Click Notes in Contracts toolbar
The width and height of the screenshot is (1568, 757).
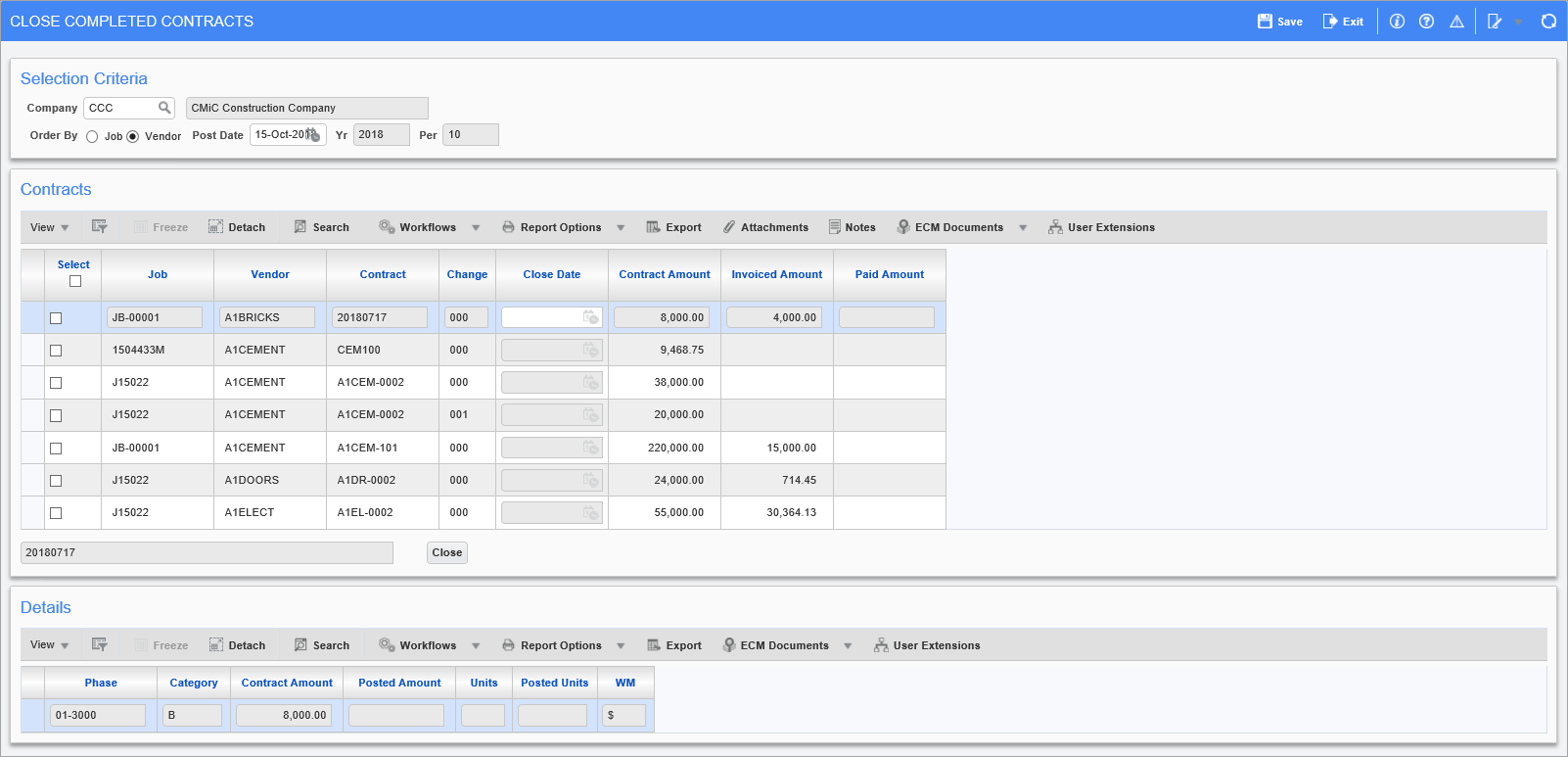click(852, 227)
